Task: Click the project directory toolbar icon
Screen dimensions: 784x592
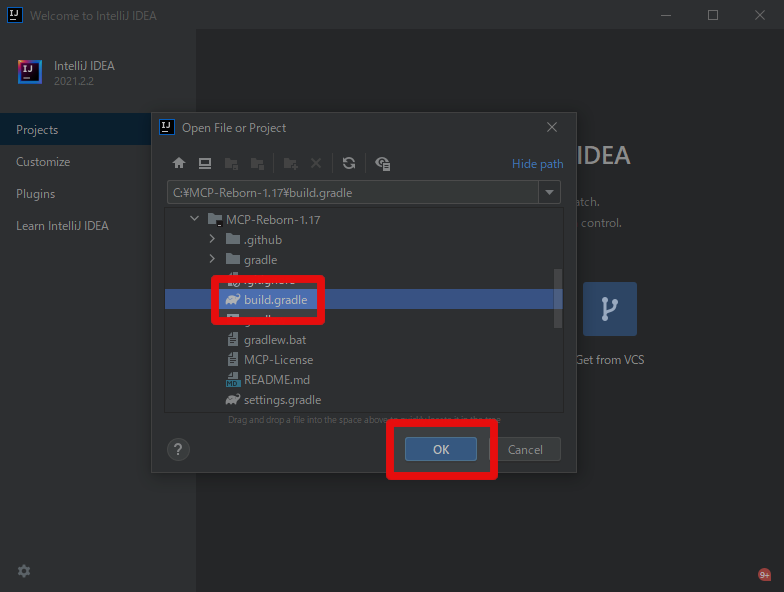Action: pyautogui.click(x=231, y=163)
